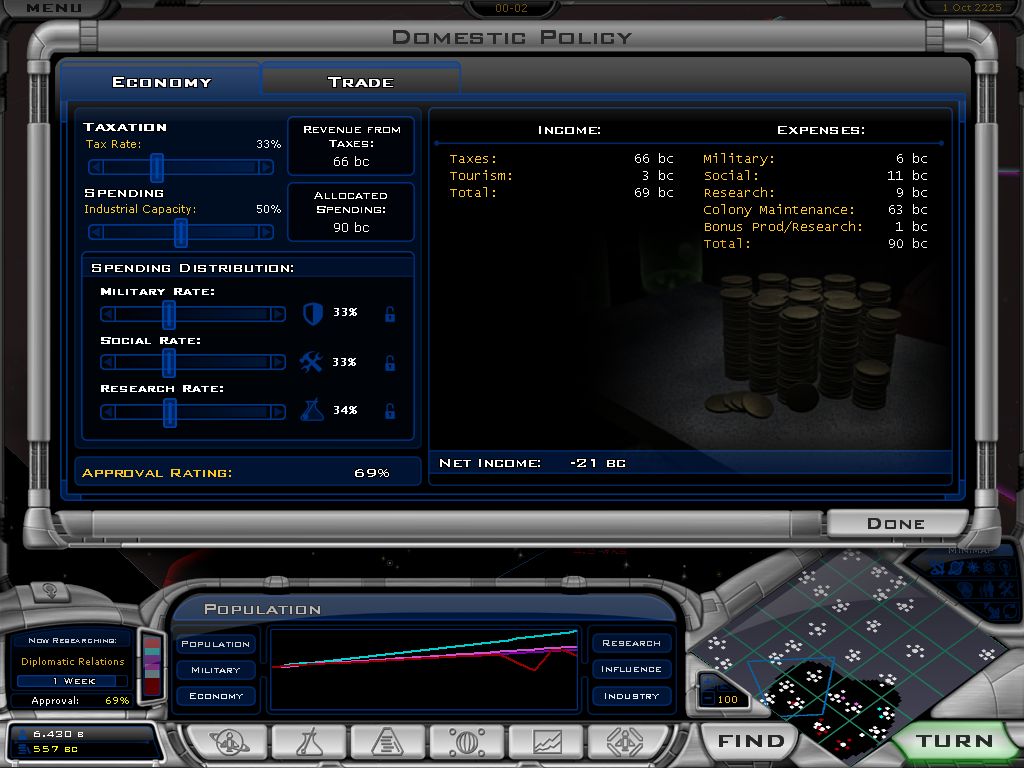Show the Population graph
The image size is (1024, 768).
click(x=216, y=644)
